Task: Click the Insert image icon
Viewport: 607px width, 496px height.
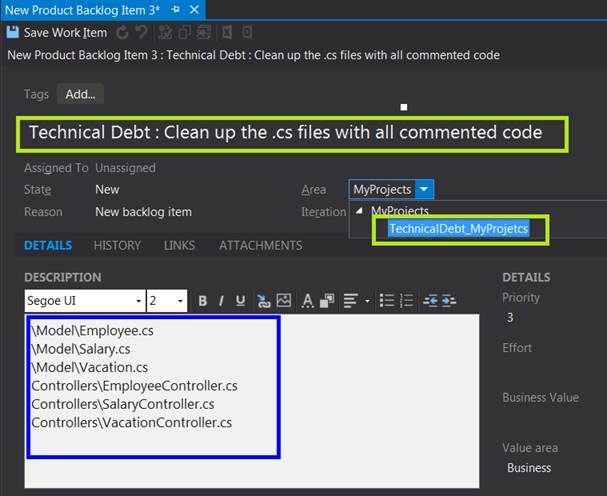Action: [284, 300]
